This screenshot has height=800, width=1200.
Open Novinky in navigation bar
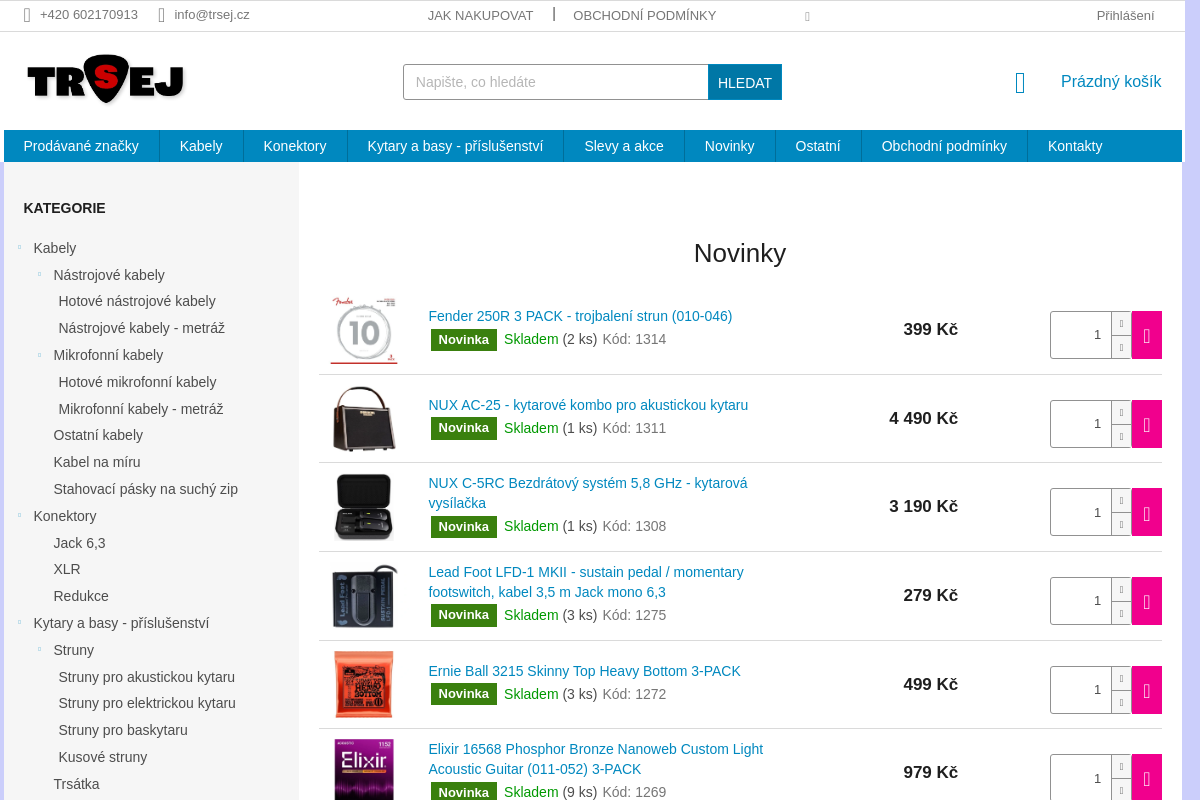[x=730, y=146]
